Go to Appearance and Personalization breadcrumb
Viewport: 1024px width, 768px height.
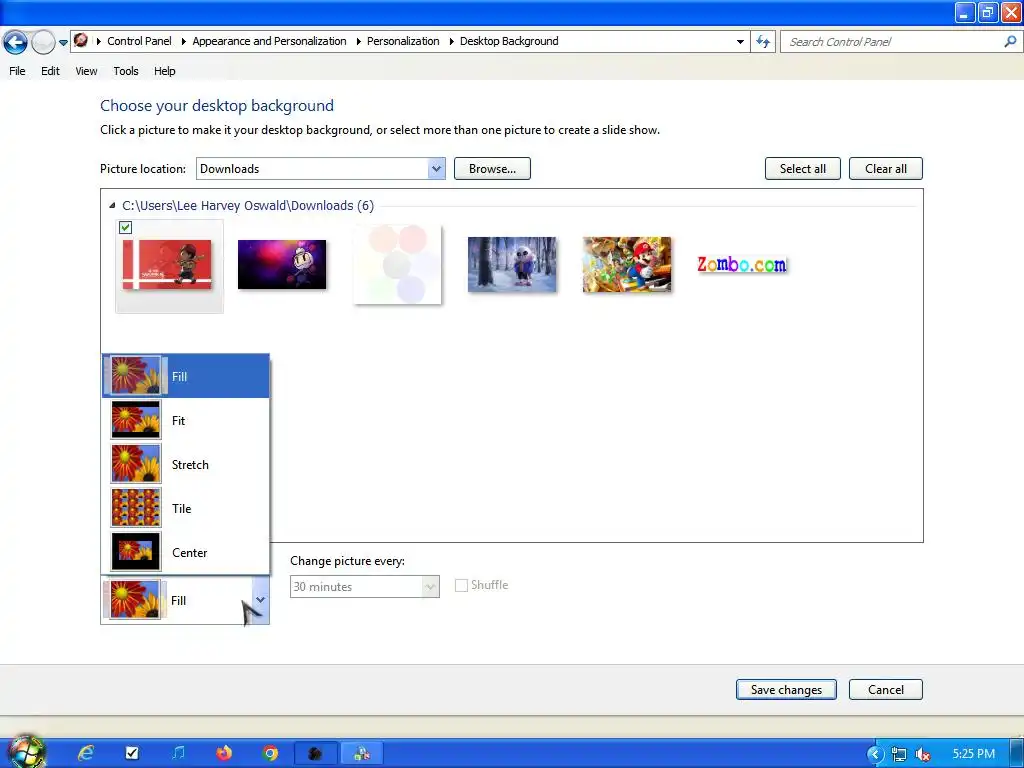269,41
